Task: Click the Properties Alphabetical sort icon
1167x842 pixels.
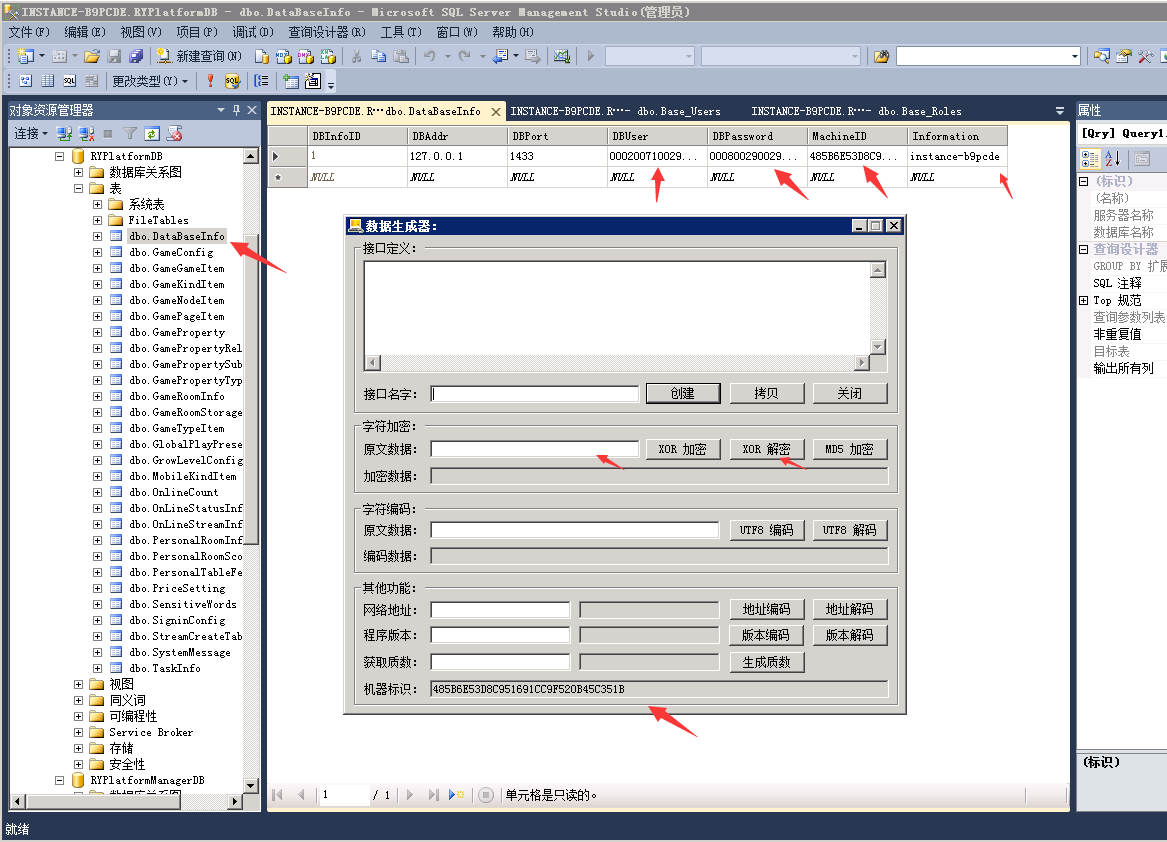Action: pos(1113,158)
